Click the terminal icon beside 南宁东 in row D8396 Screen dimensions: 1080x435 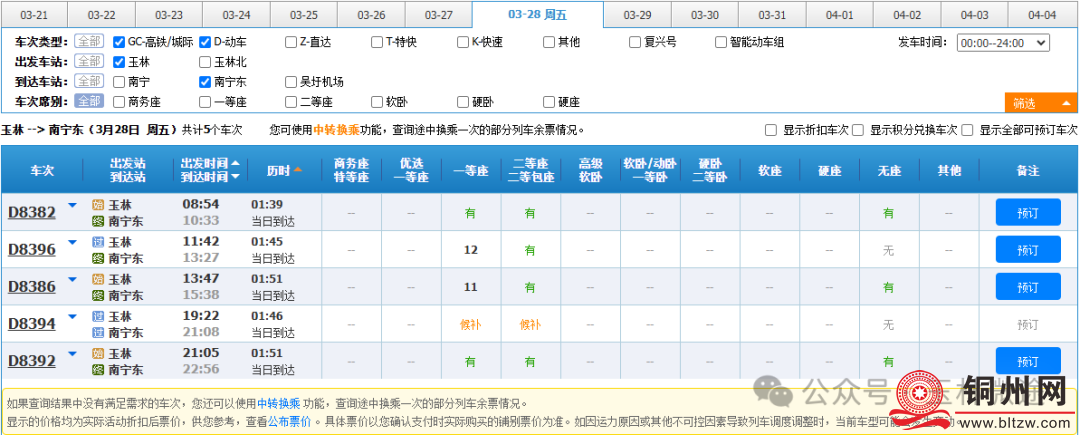coord(97,258)
